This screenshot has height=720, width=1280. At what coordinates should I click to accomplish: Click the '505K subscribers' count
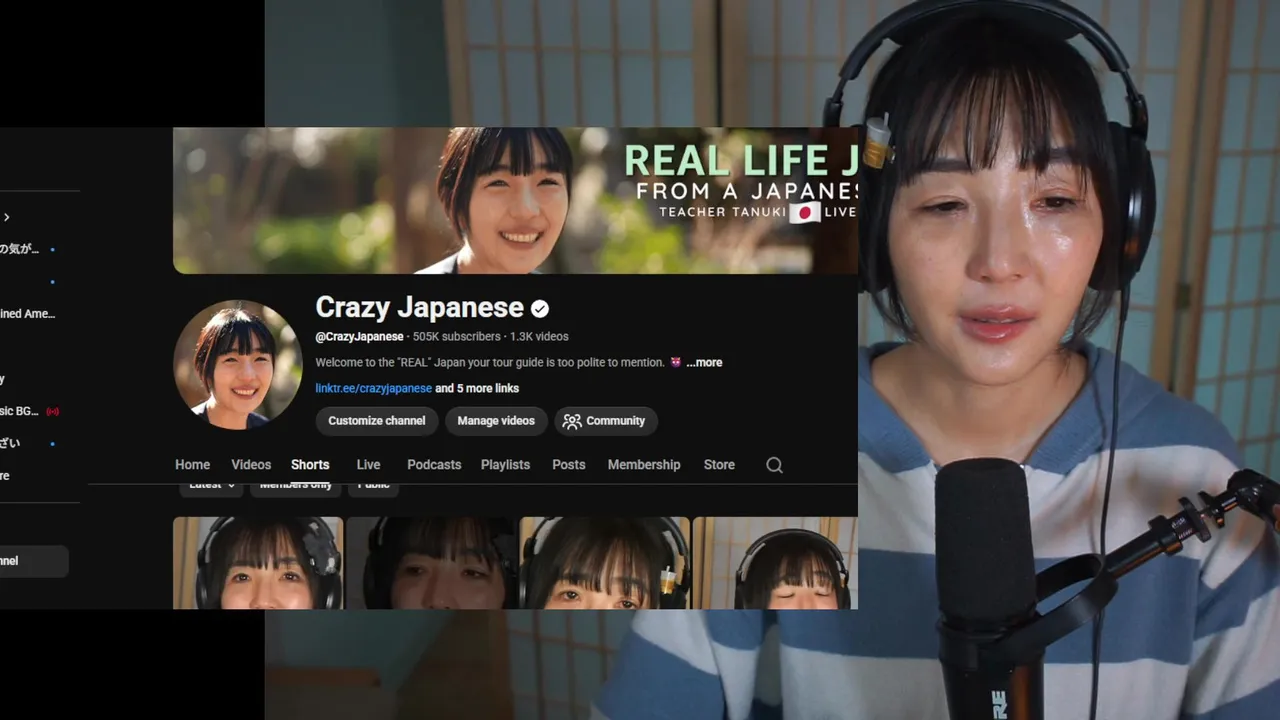click(x=457, y=337)
